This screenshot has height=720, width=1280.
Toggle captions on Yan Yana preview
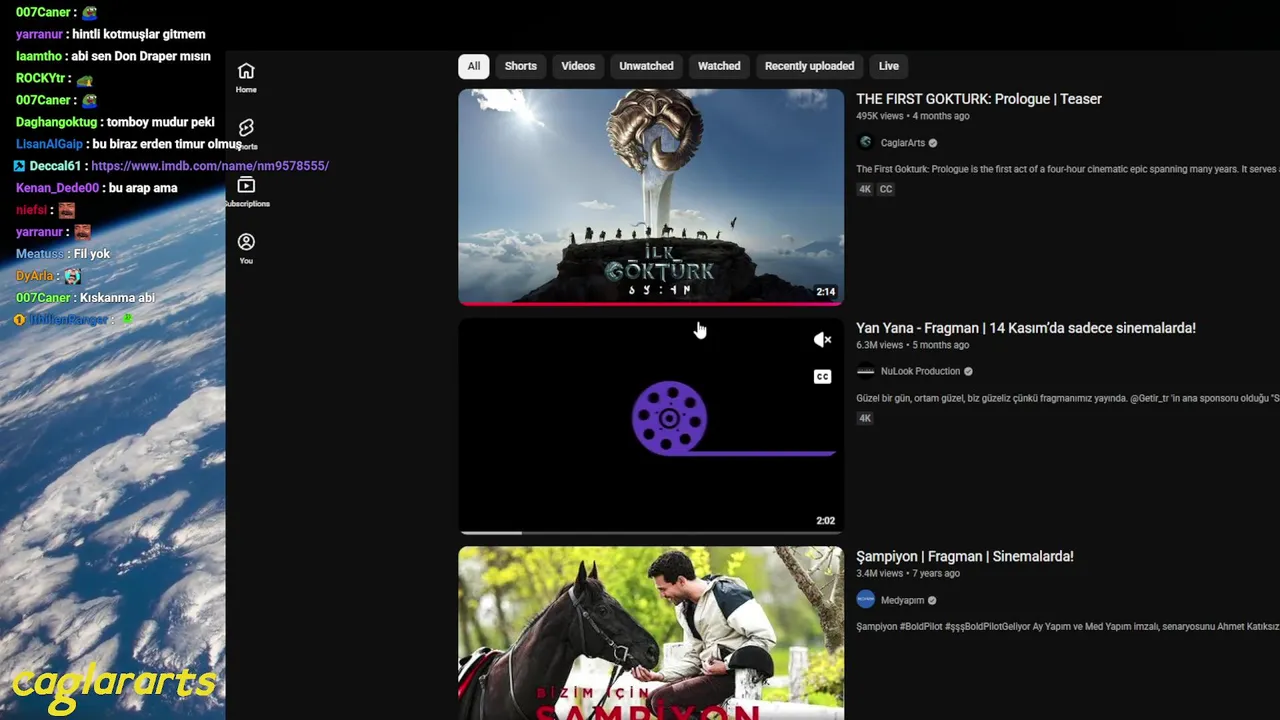point(822,377)
